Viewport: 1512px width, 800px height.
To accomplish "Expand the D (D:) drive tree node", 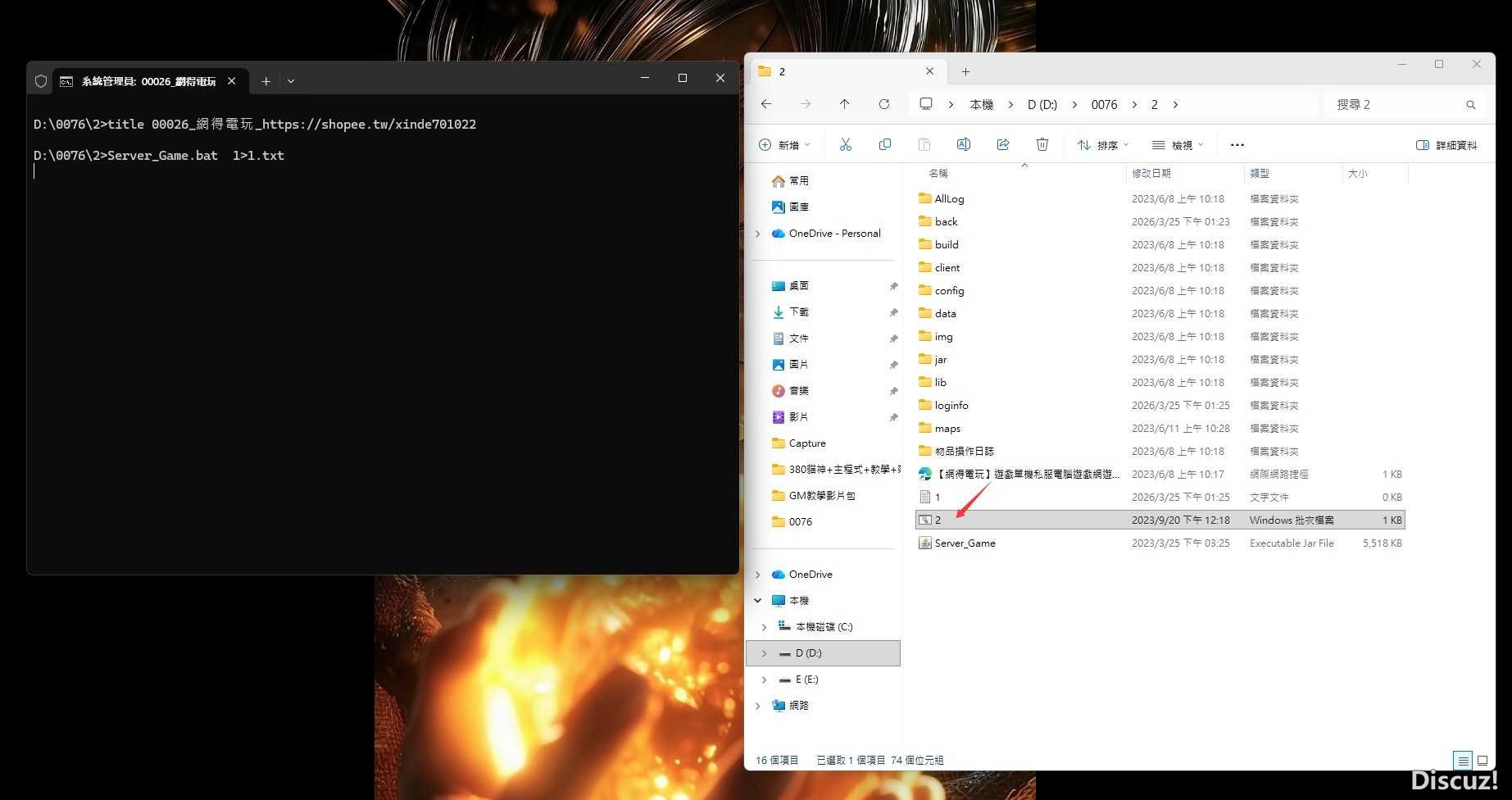I will point(764,653).
